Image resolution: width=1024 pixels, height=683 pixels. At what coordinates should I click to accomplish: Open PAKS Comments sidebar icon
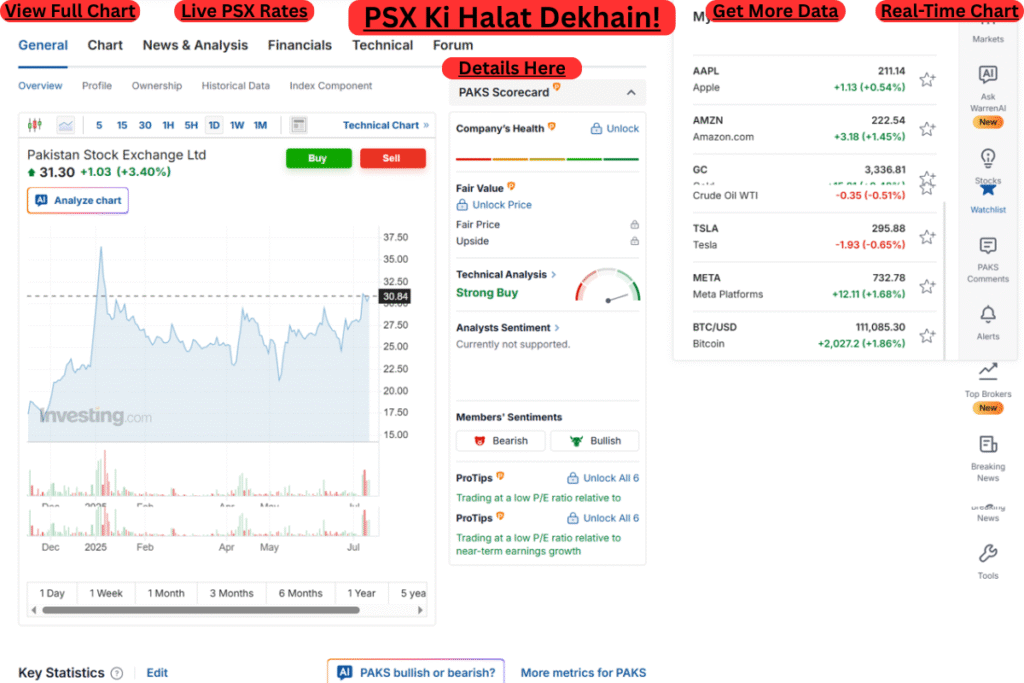[988, 245]
